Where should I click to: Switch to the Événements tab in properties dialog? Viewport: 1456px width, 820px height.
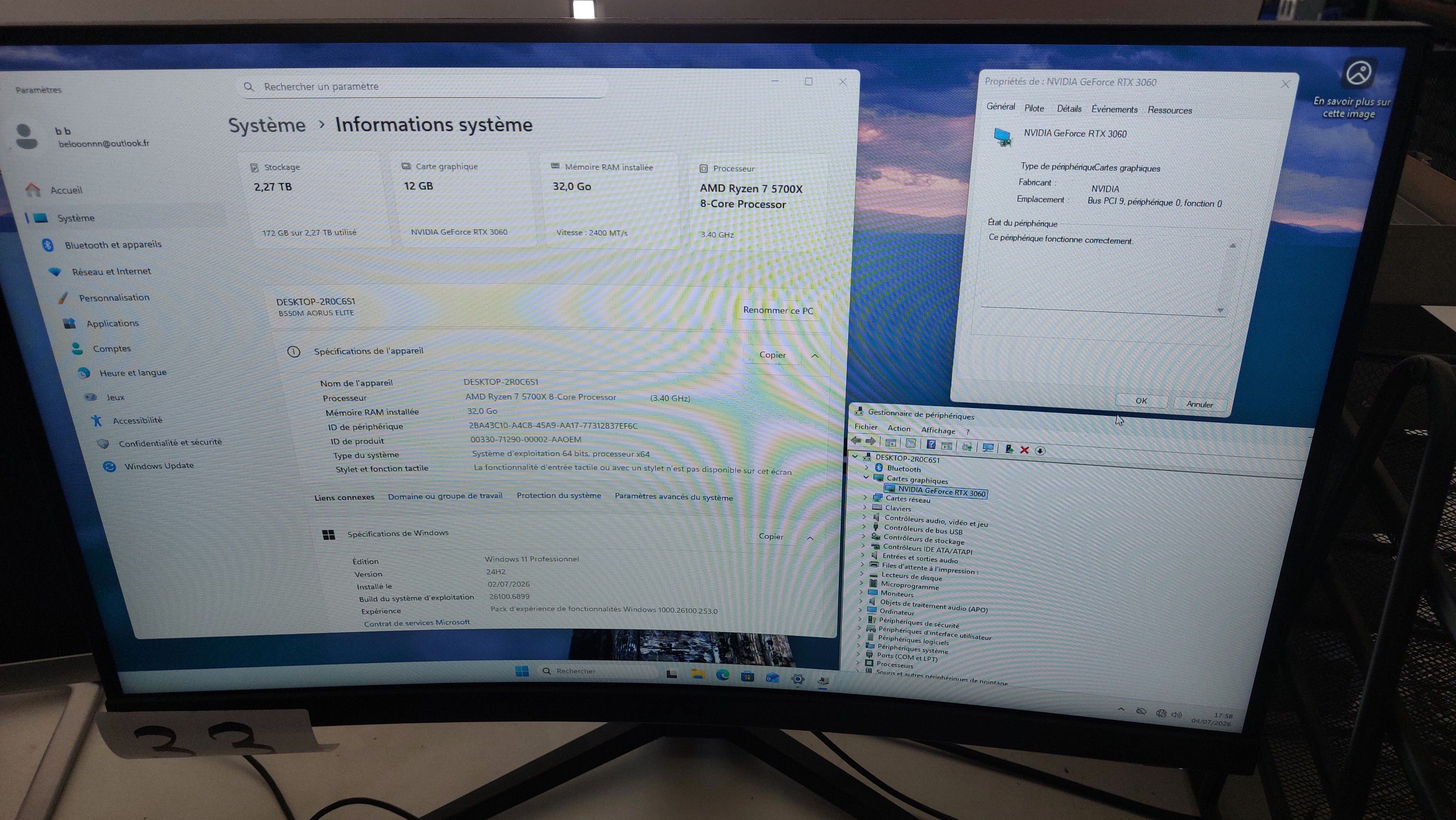pos(1115,109)
